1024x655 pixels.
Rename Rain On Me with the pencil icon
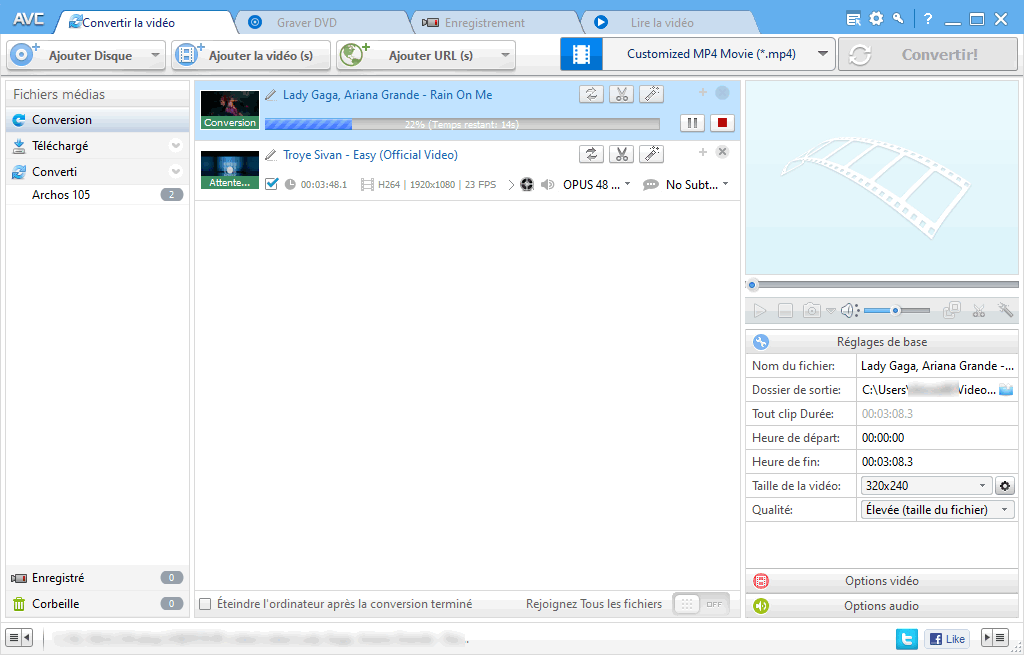[x=271, y=95]
